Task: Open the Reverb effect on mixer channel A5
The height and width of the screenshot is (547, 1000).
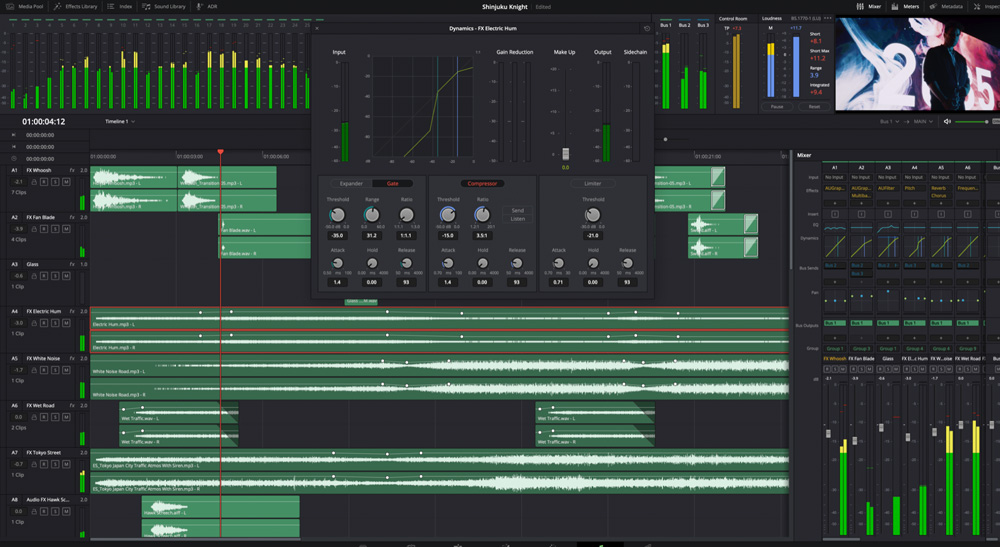Action: (x=941, y=189)
